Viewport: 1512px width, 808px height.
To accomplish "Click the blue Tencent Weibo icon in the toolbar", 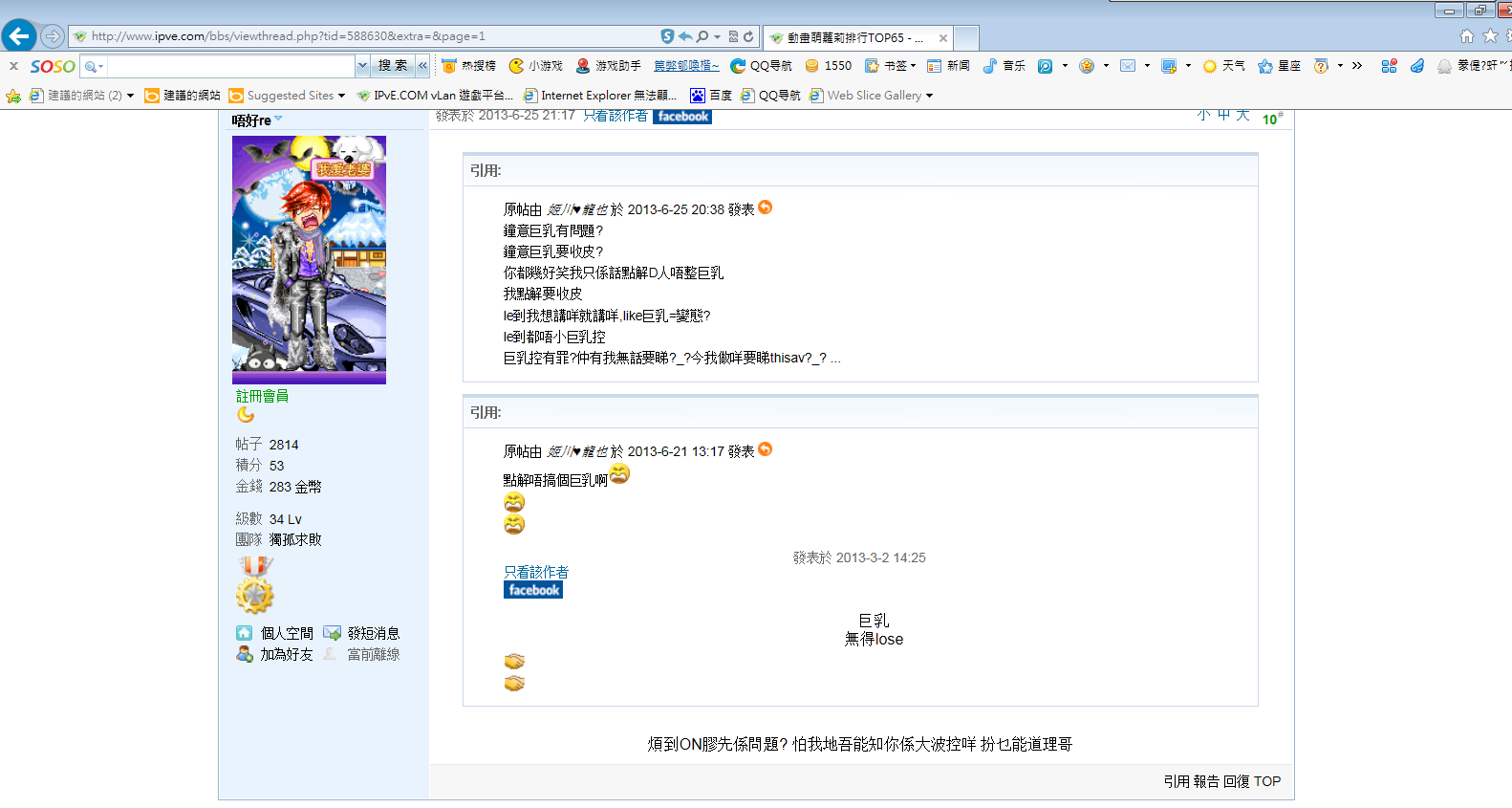I will tap(1045, 66).
